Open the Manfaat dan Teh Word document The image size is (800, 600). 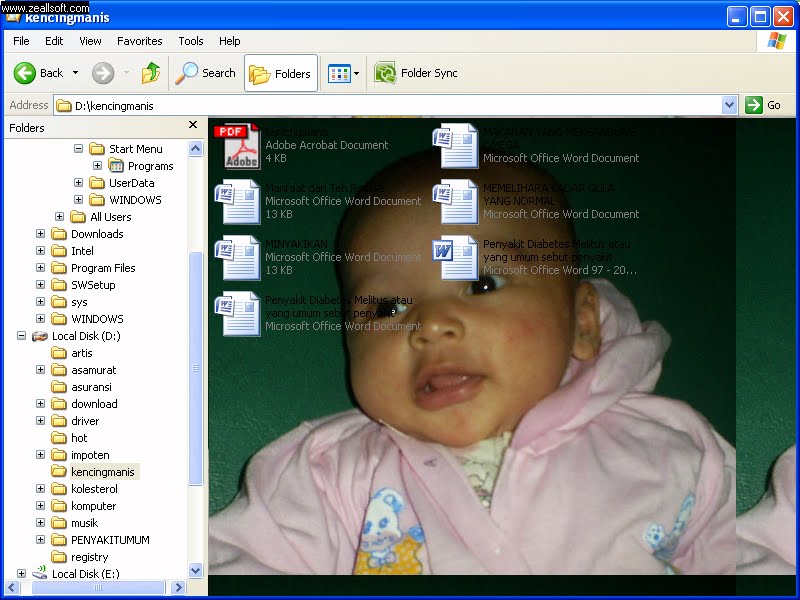coord(237,200)
